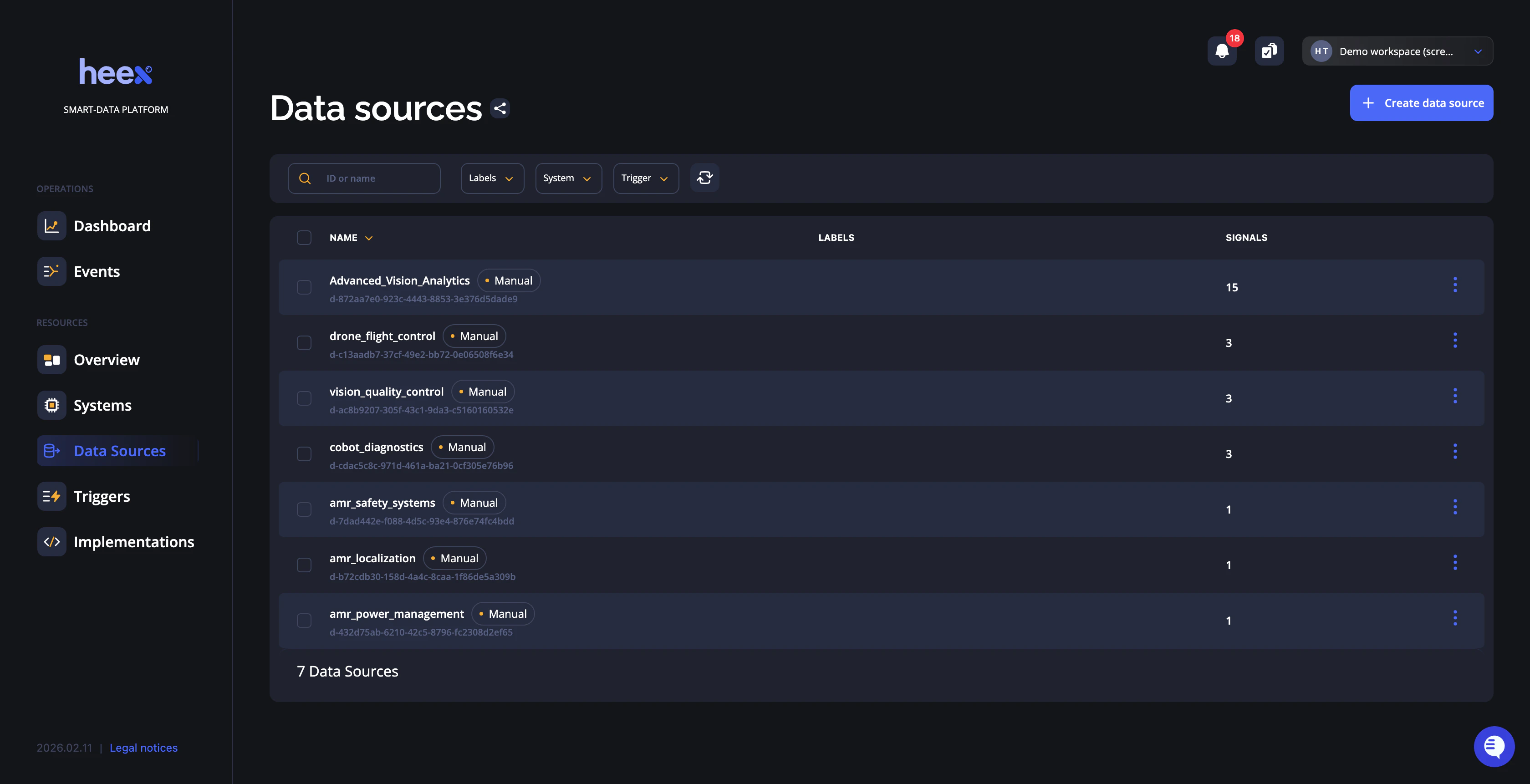Screen dimensions: 1530x784
Task: Expand the Trigger filter dropdown
Action: [x=646, y=178]
